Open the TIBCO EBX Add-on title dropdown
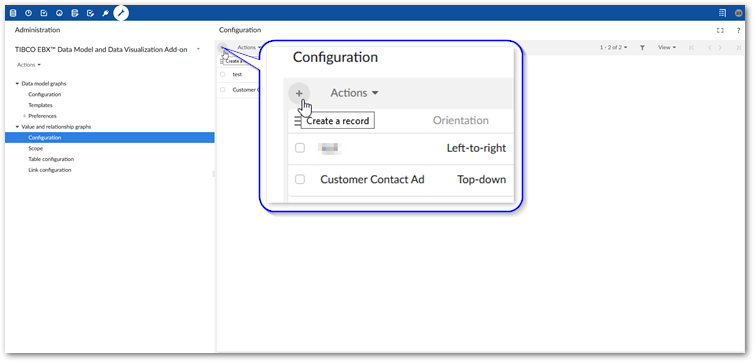 tap(198, 49)
